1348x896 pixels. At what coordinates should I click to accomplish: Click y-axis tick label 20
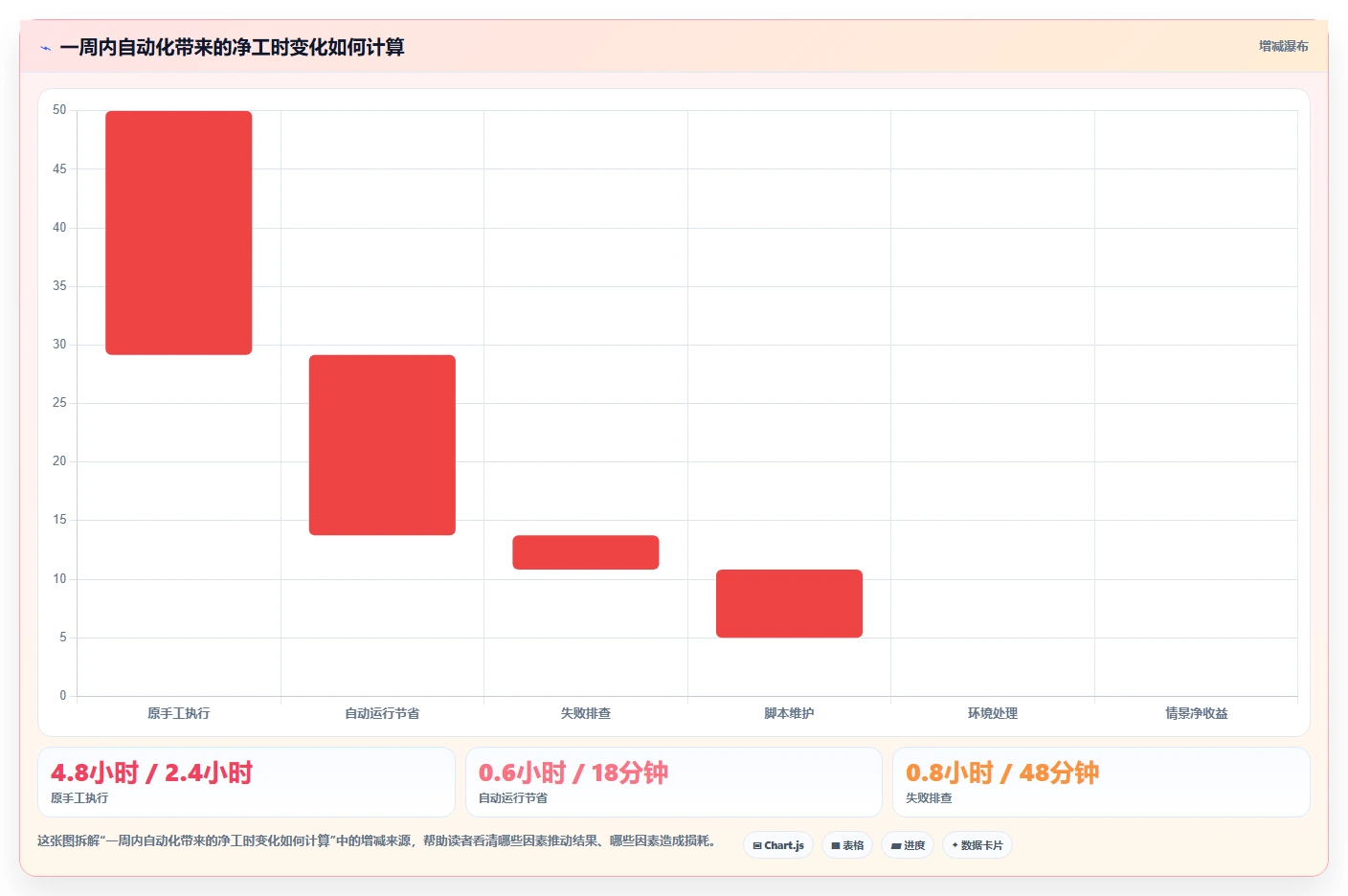coord(59,460)
